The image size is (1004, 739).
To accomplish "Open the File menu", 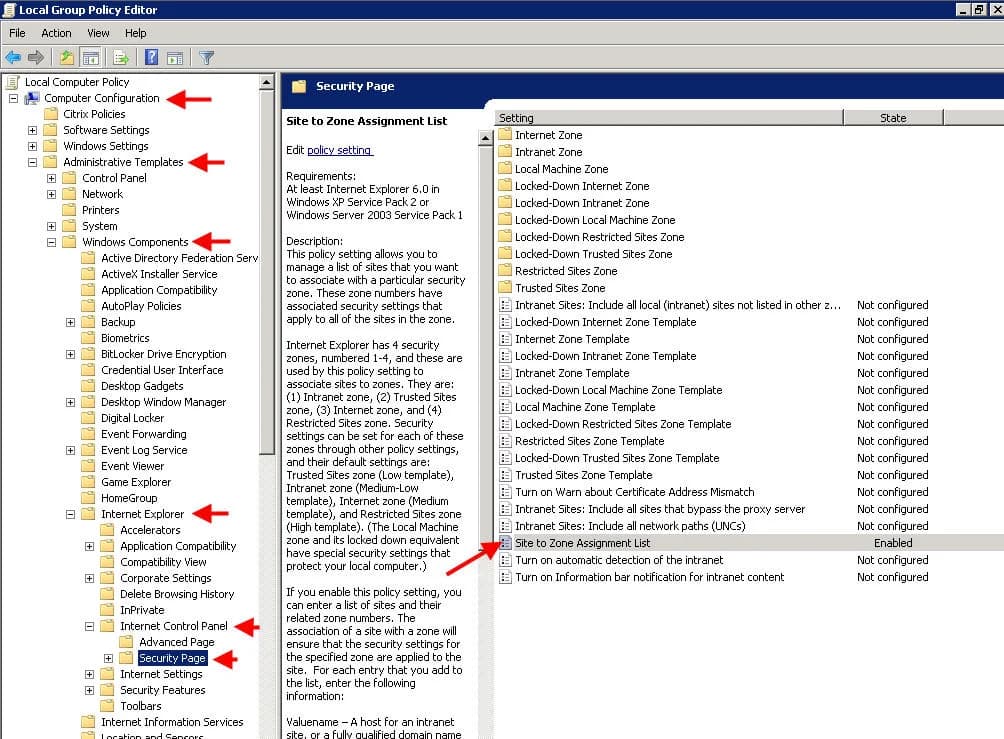I will tap(17, 33).
